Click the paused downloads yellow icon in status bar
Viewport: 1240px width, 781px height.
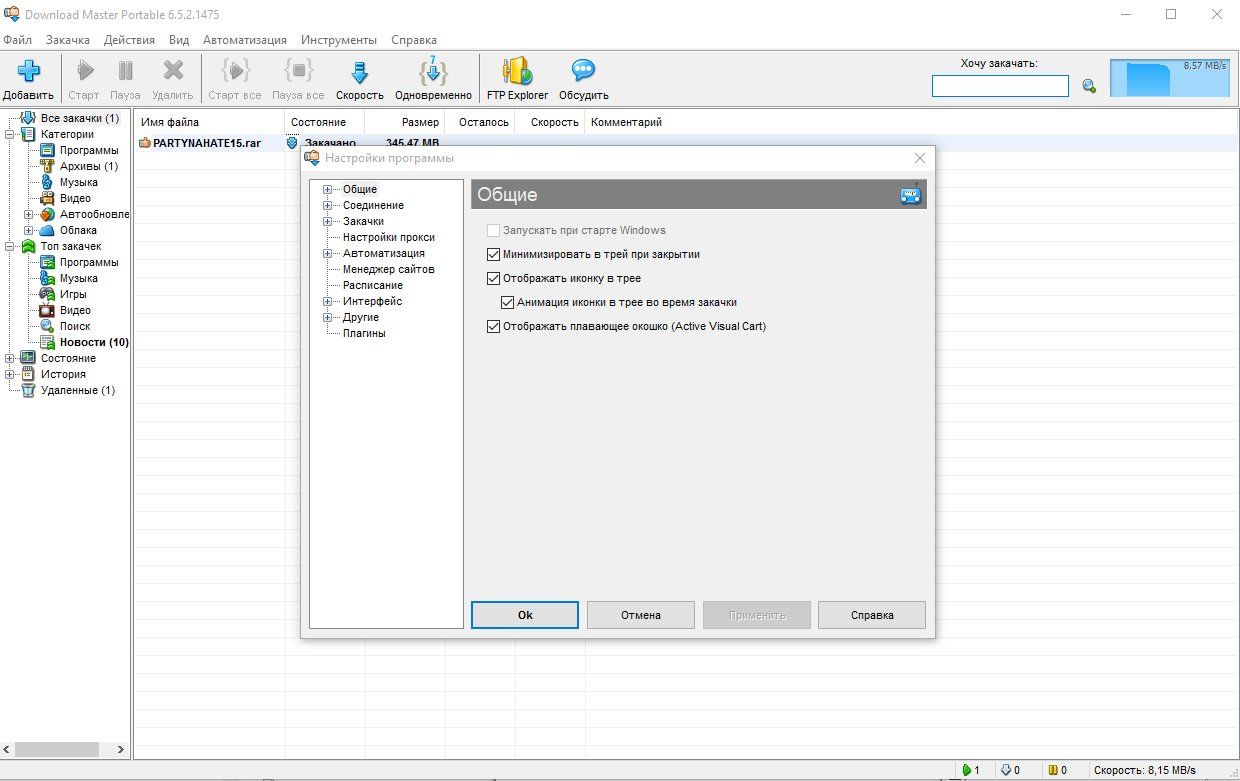click(x=1052, y=770)
